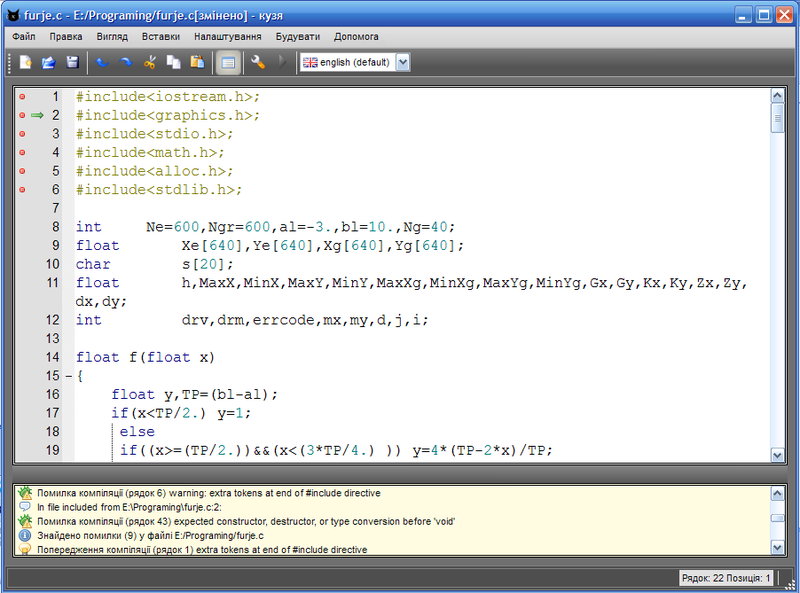Open a file using the folder icon
This screenshot has height=593, width=800.
(x=48, y=62)
